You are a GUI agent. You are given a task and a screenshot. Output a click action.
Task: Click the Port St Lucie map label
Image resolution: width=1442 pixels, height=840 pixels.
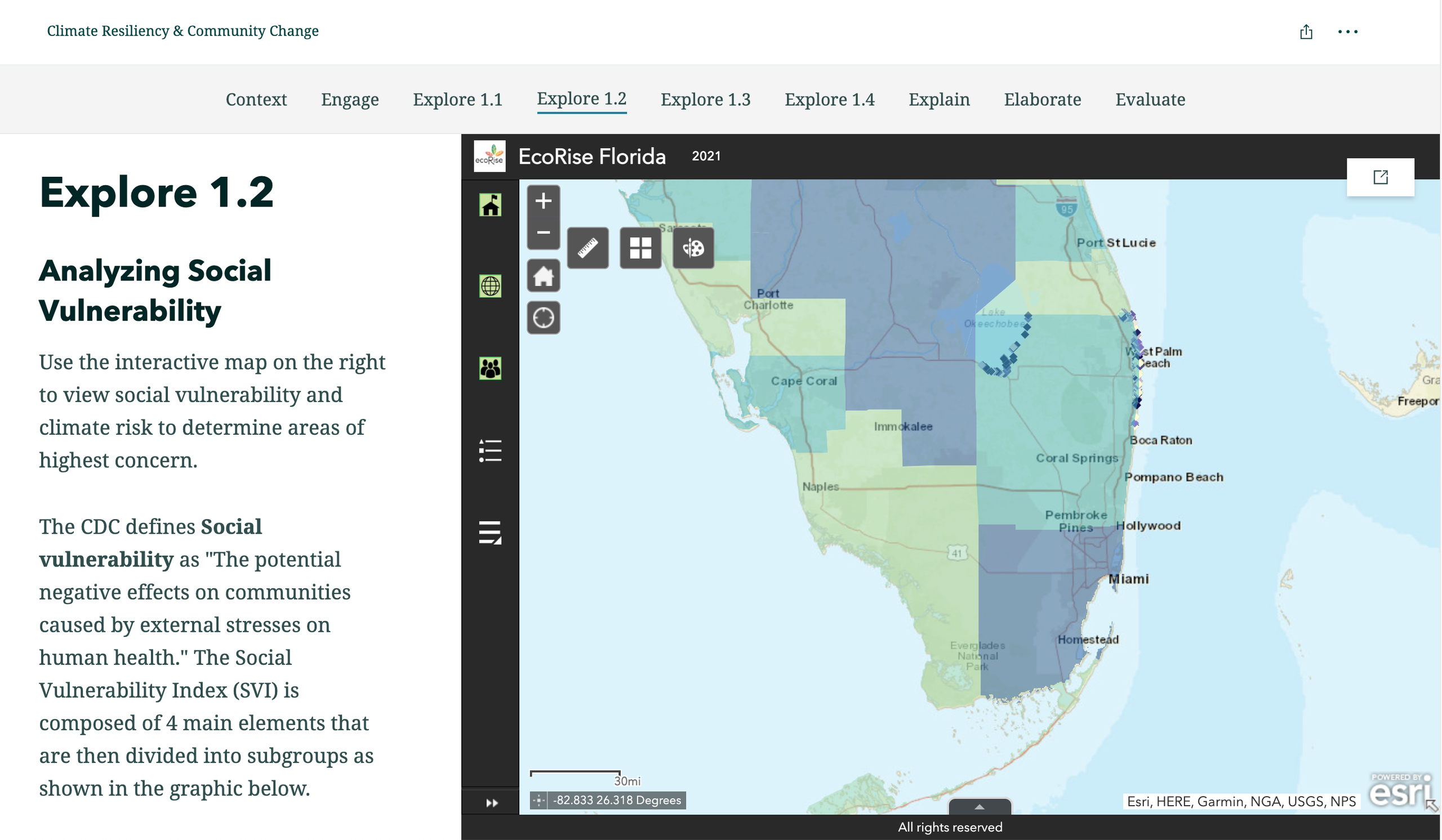pyautogui.click(x=1116, y=243)
